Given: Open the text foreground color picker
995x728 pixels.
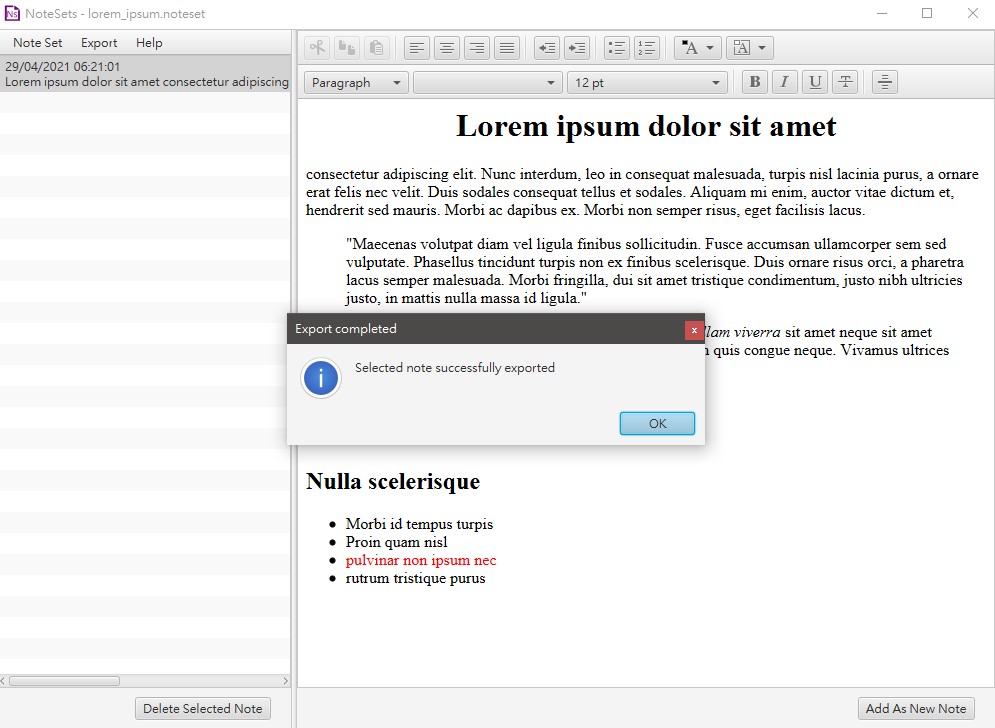Looking at the screenshot, I should tap(698, 48).
